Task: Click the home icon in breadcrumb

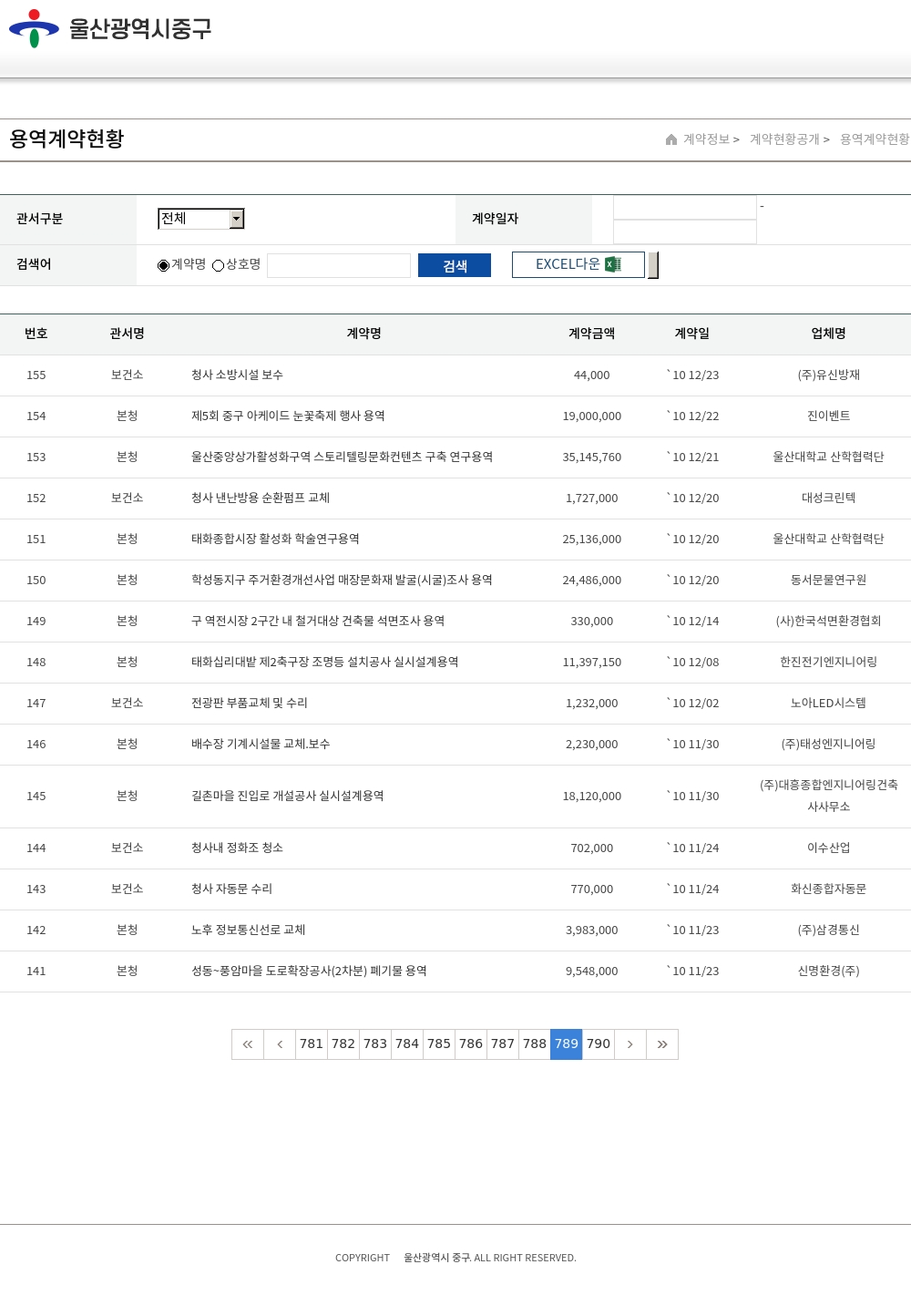Action: (671, 139)
